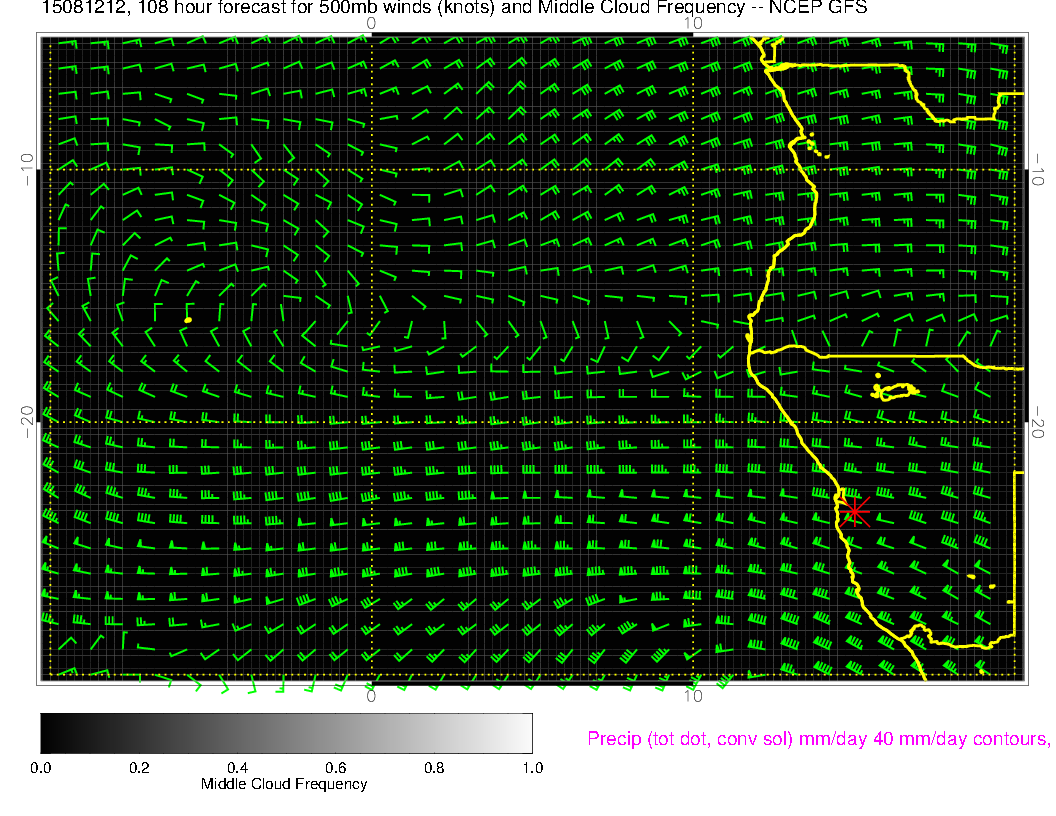Click the bottom axis longitude label 10

[693, 696]
